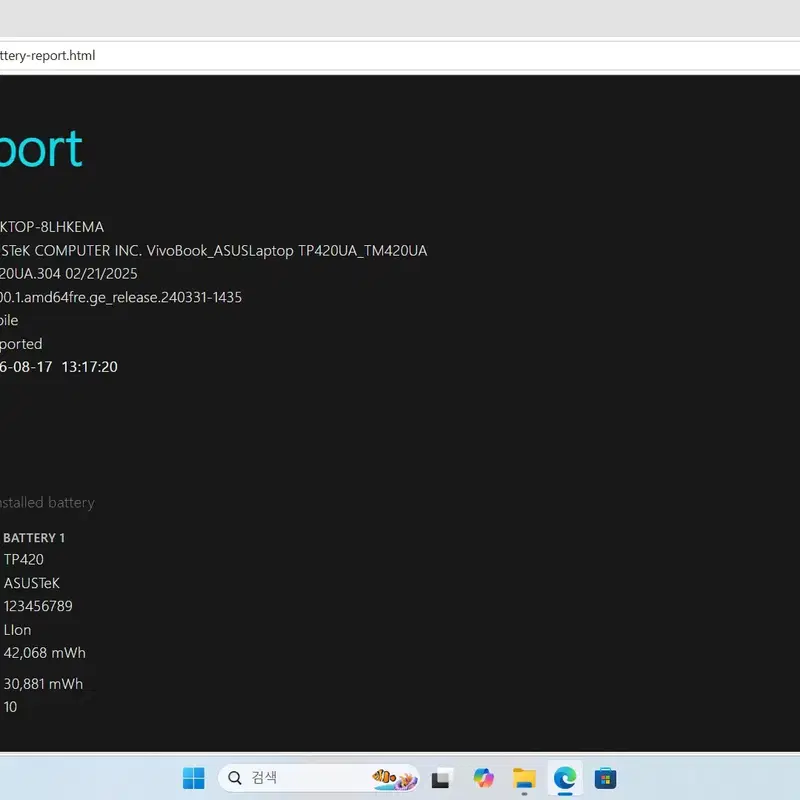The image size is (800, 800).
Task: Select the OS build amd64fre.ge_release.240331-1435 text
Action: click(x=121, y=297)
